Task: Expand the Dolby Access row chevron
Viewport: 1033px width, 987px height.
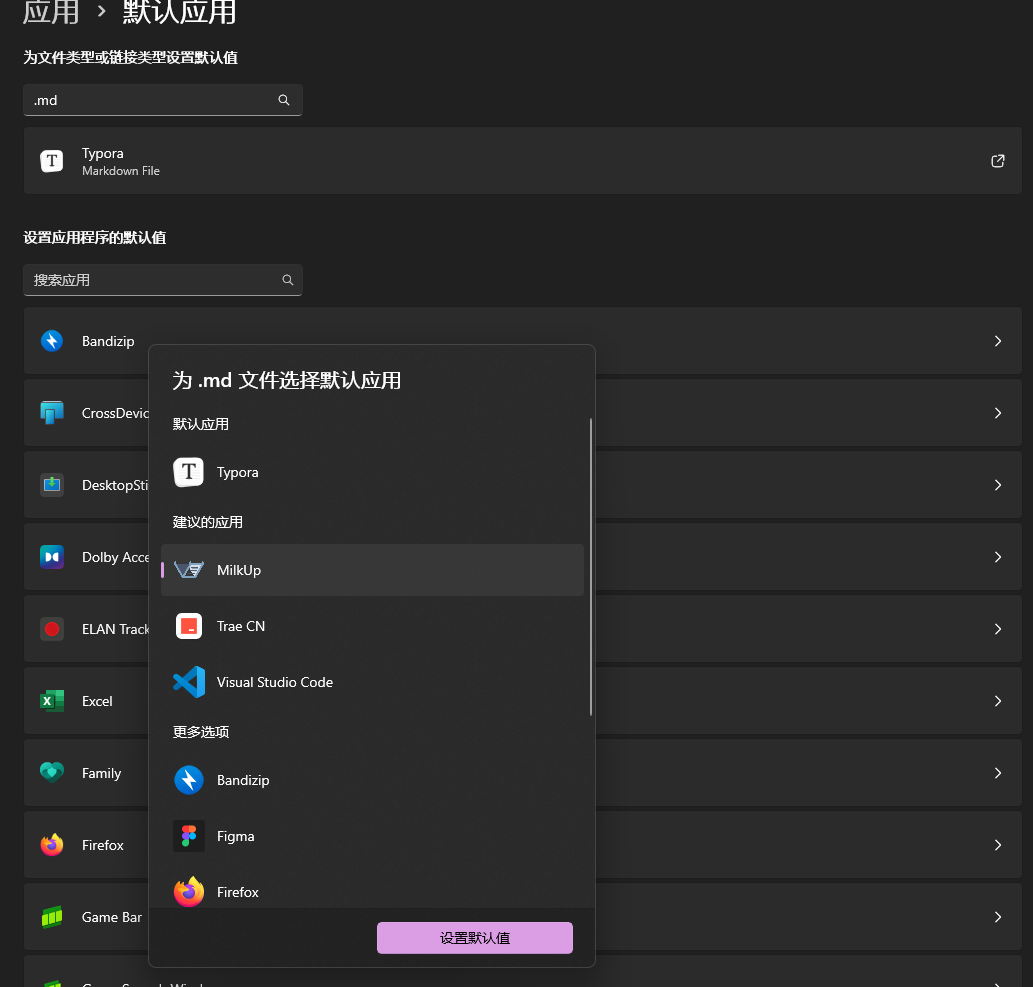Action: coord(997,557)
